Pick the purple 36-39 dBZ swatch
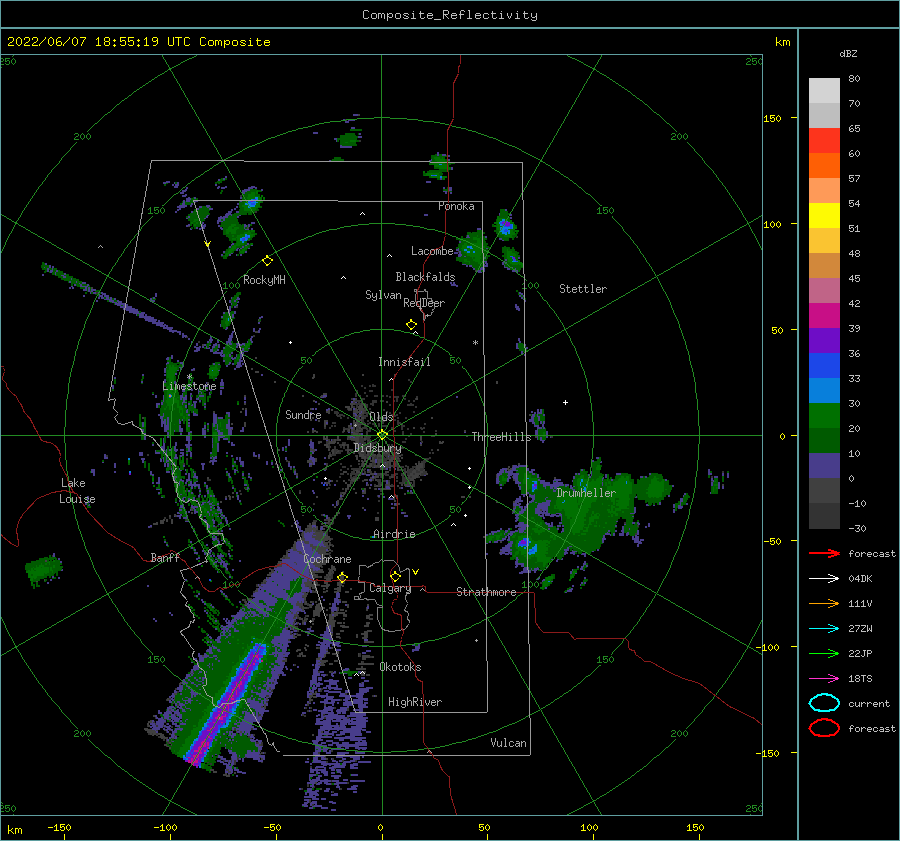Viewport: 900px width, 841px height. (824, 341)
